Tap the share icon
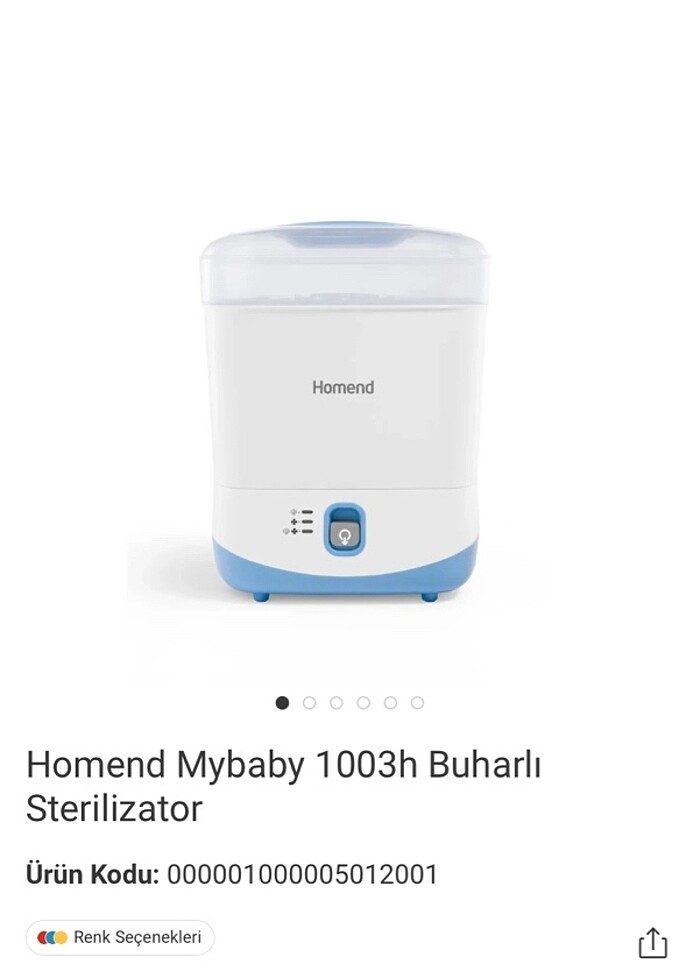The image size is (700, 980). [652, 943]
